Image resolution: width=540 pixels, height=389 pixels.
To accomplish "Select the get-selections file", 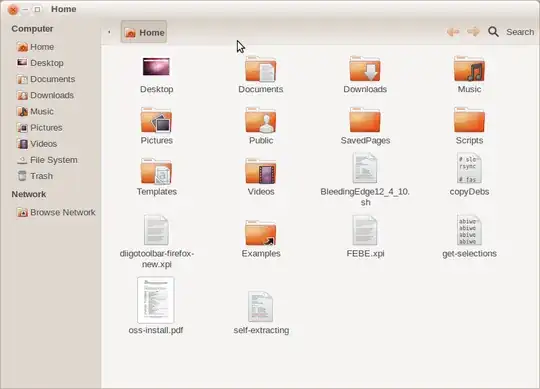I will point(469,230).
